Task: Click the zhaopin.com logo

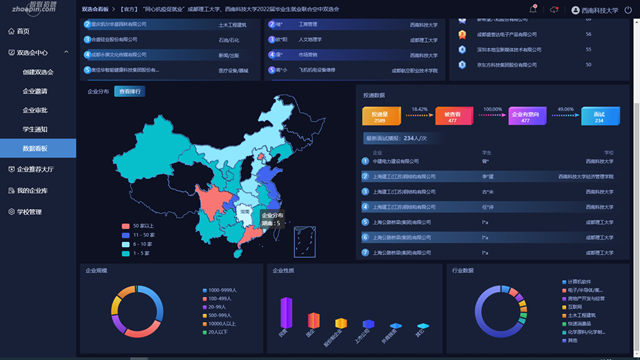Action: (33, 8)
